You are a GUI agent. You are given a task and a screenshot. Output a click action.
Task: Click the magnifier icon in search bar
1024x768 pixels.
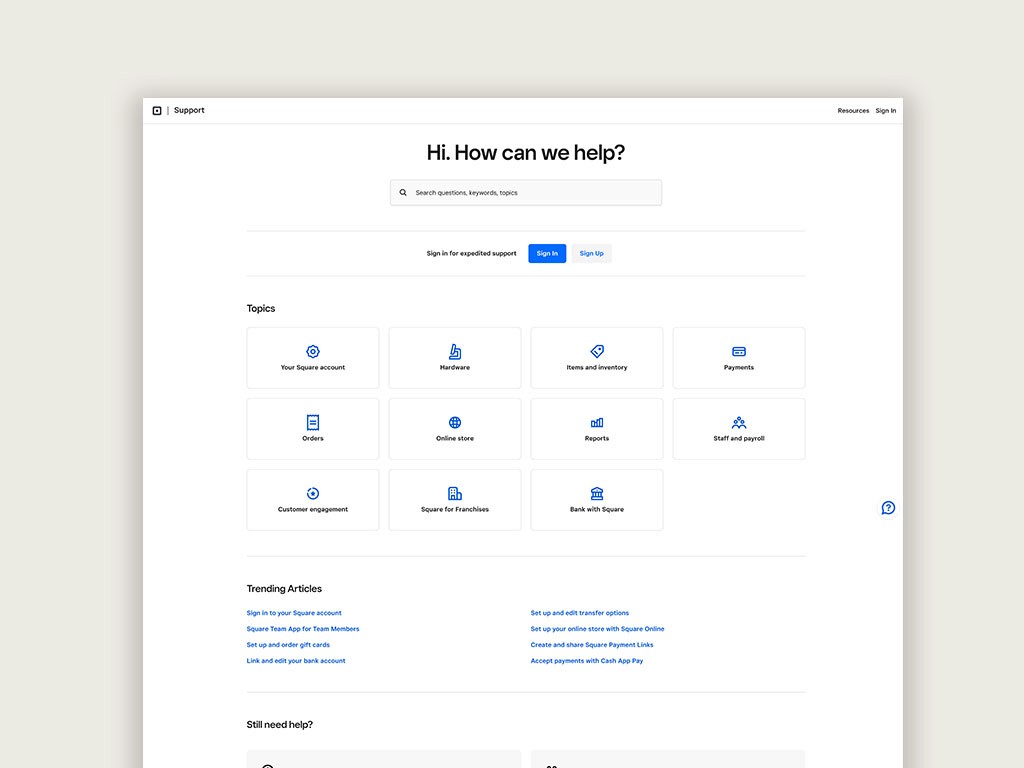pyautogui.click(x=403, y=193)
